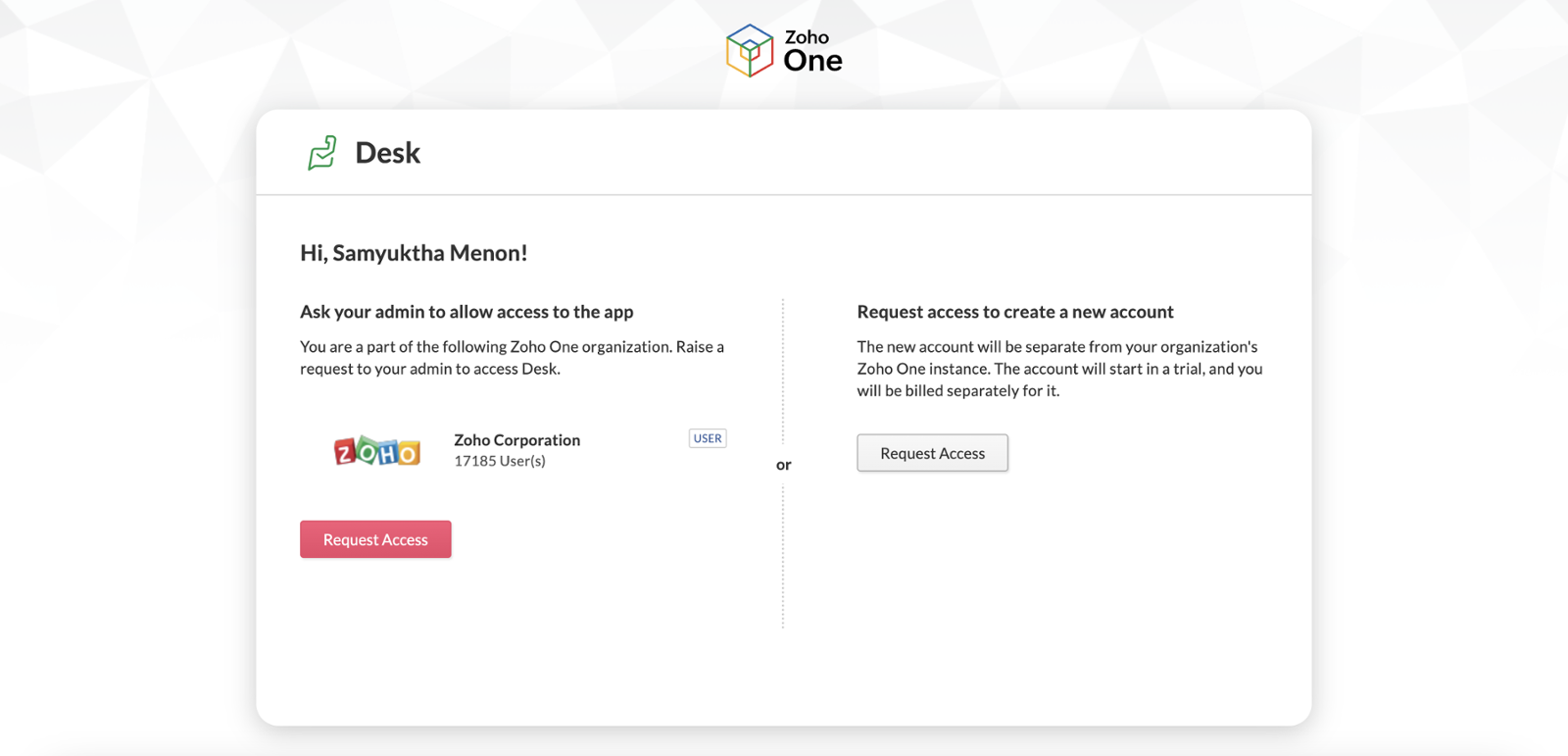This screenshot has height=756, width=1568.
Task: Click the paragraph about raising admin request
Action: [x=512, y=358]
